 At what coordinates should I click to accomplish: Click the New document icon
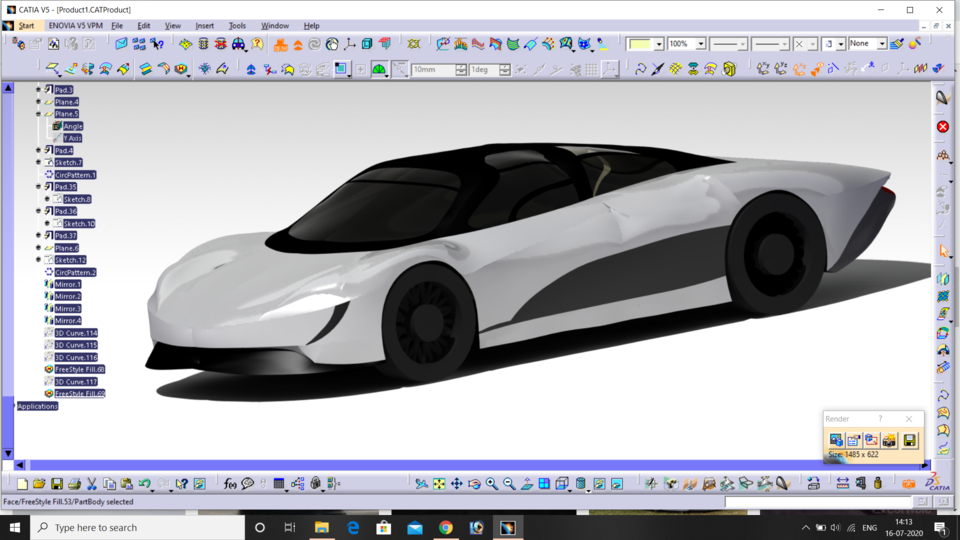pos(22,484)
